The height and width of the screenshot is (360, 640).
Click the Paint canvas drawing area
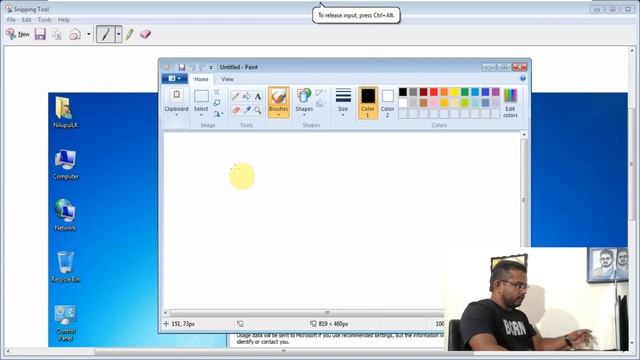click(342, 220)
